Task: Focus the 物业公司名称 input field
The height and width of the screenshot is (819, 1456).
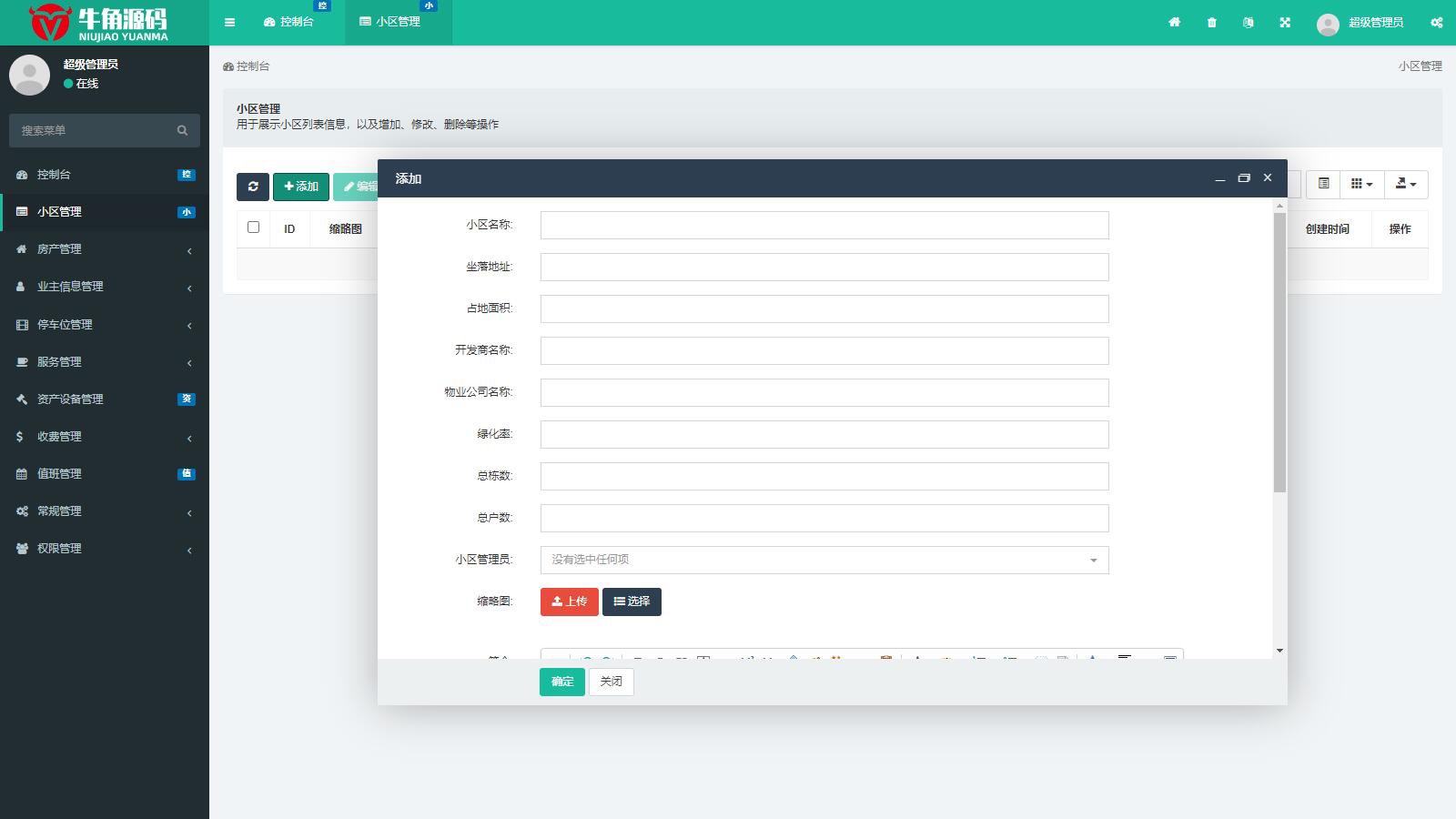Action: (x=824, y=392)
